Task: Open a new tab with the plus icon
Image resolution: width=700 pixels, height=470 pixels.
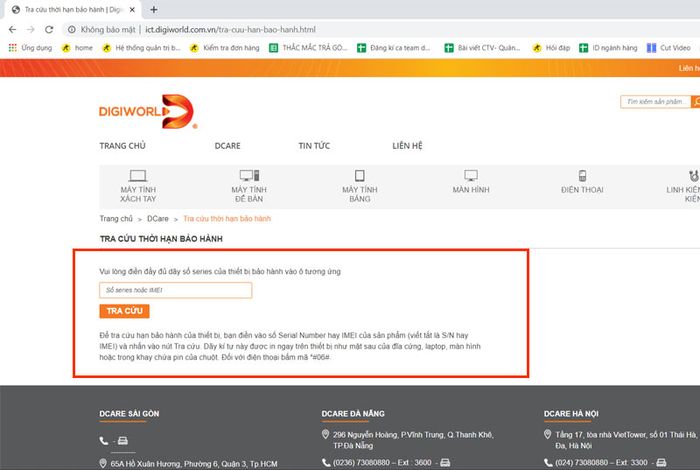Action: (x=154, y=9)
